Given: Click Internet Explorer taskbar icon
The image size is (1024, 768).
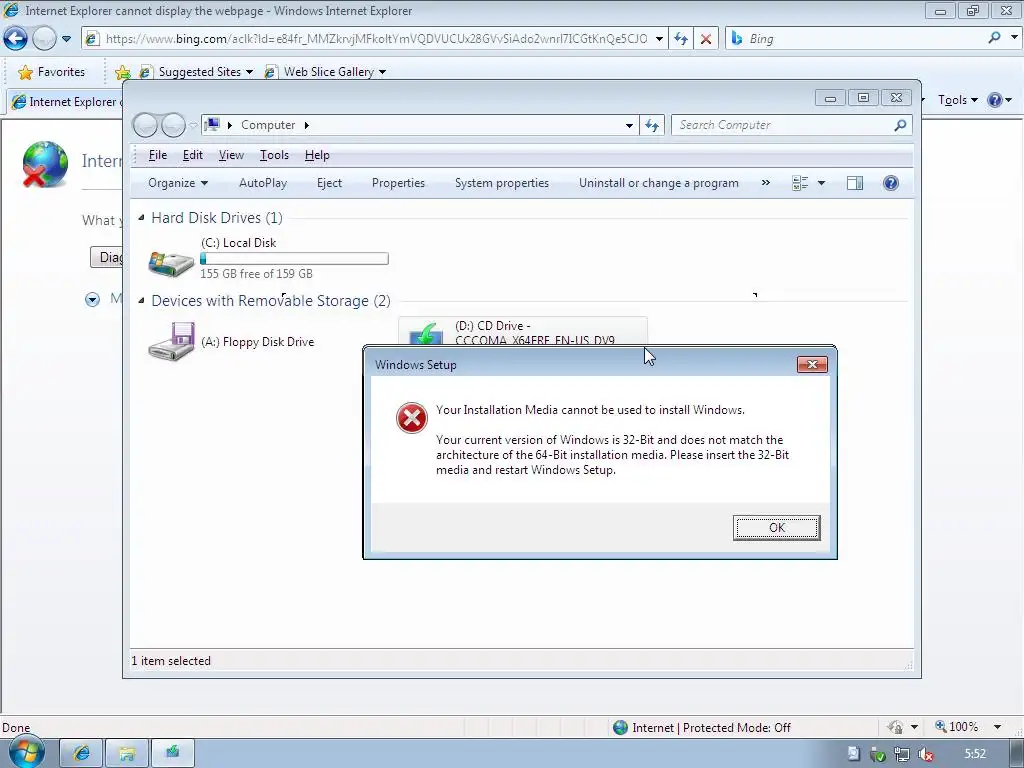Looking at the screenshot, I should [x=82, y=753].
